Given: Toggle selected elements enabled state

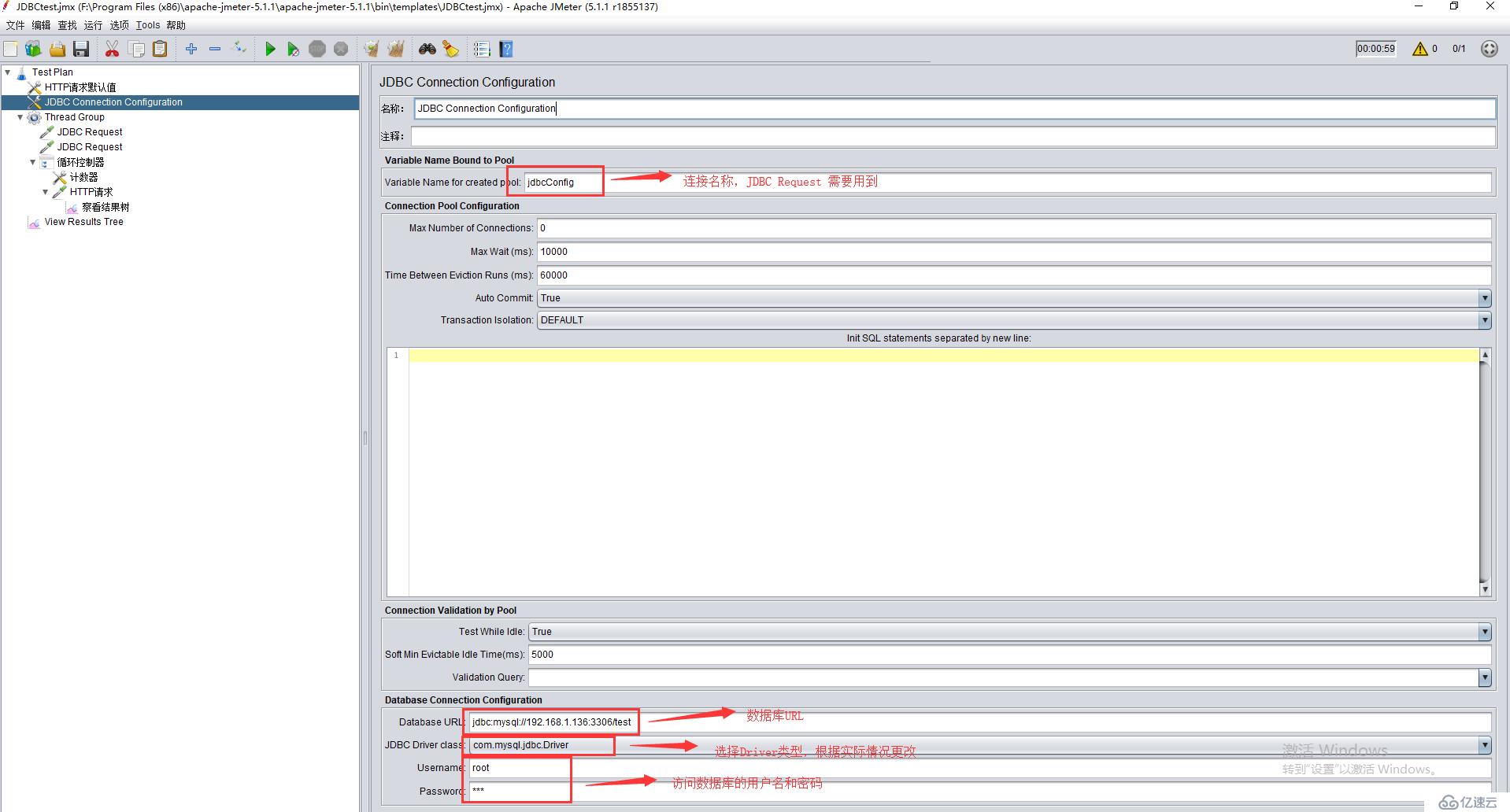Looking at the screenshot, I should 239,49.
